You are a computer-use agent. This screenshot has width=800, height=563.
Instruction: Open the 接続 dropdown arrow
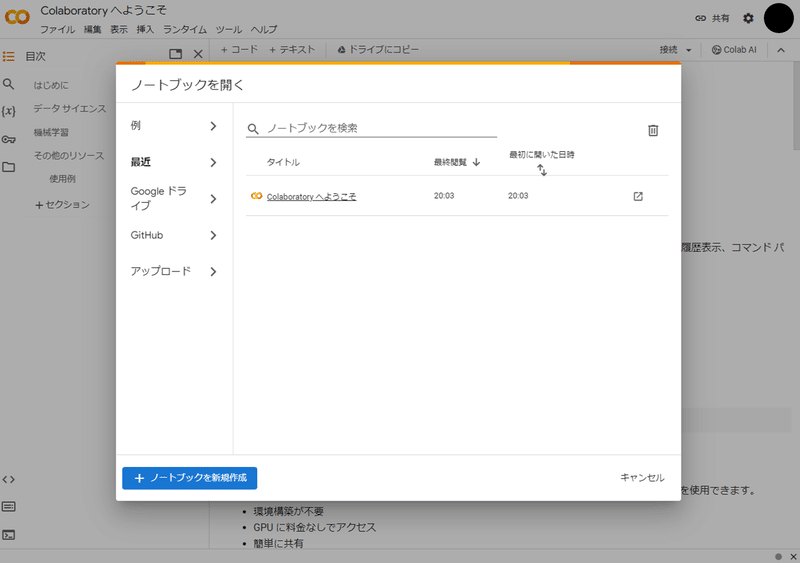pyautogui.click(x=688, y=50)
